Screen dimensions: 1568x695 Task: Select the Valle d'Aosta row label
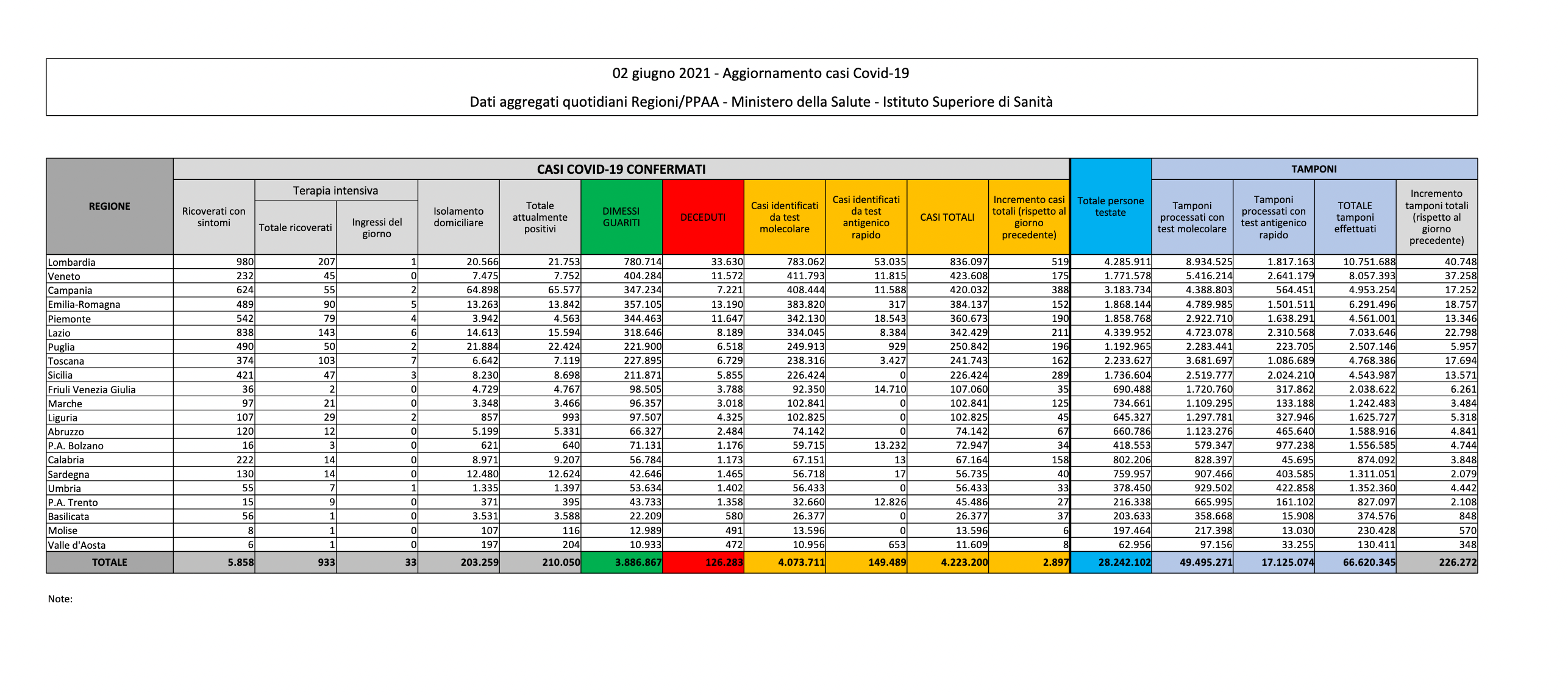click(x=77, y=545)
